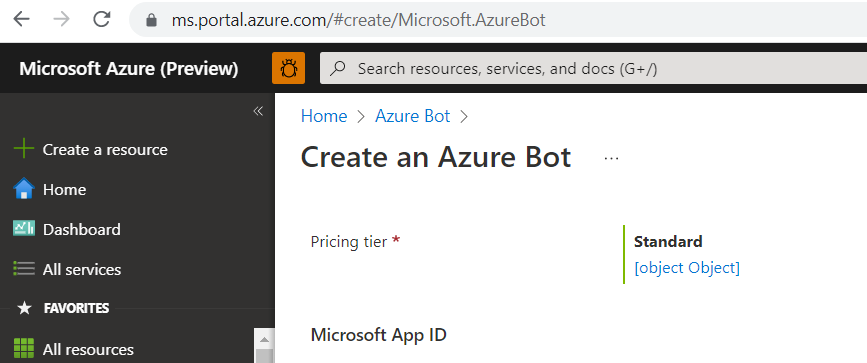Open the Microsoft Azure (Preview) portal home

(129, 69)
